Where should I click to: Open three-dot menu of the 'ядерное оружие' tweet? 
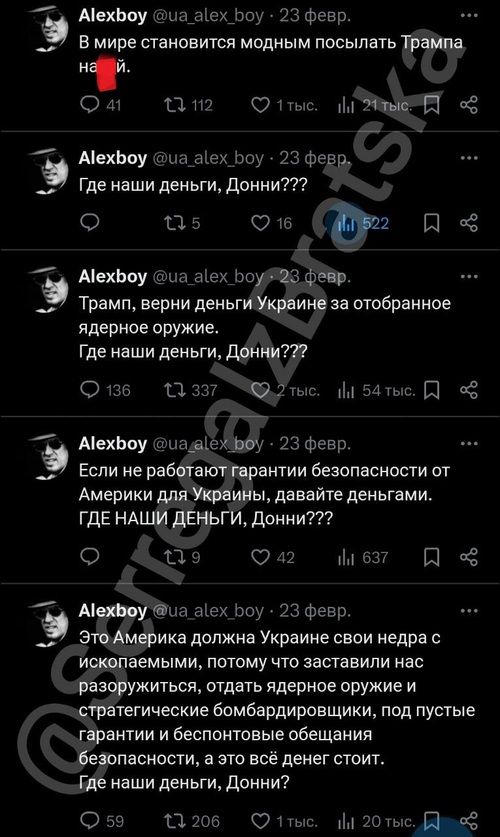click(469, 277)
